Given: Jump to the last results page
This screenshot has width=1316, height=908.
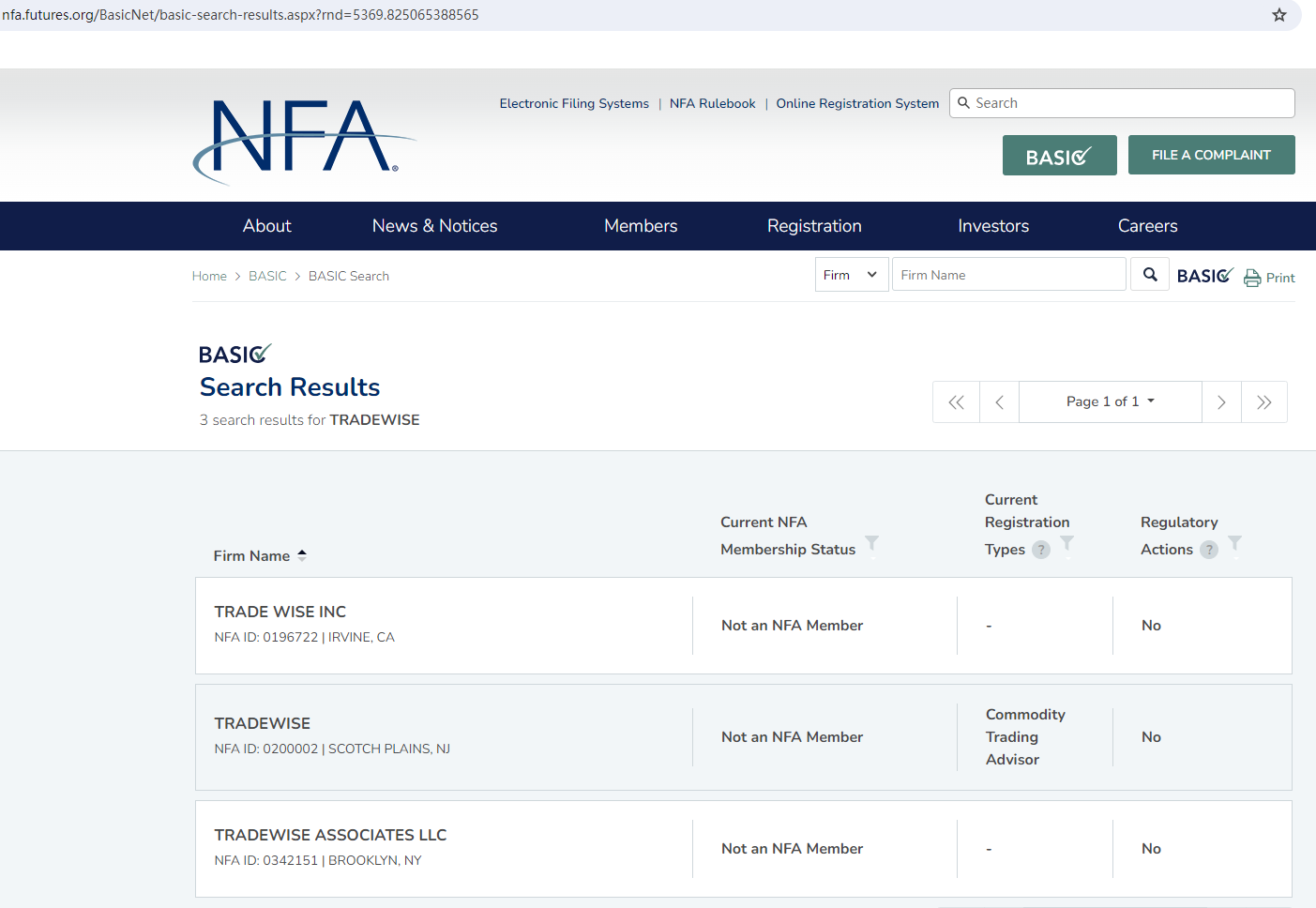Looking at the screenshot, I should [1264, 402].
